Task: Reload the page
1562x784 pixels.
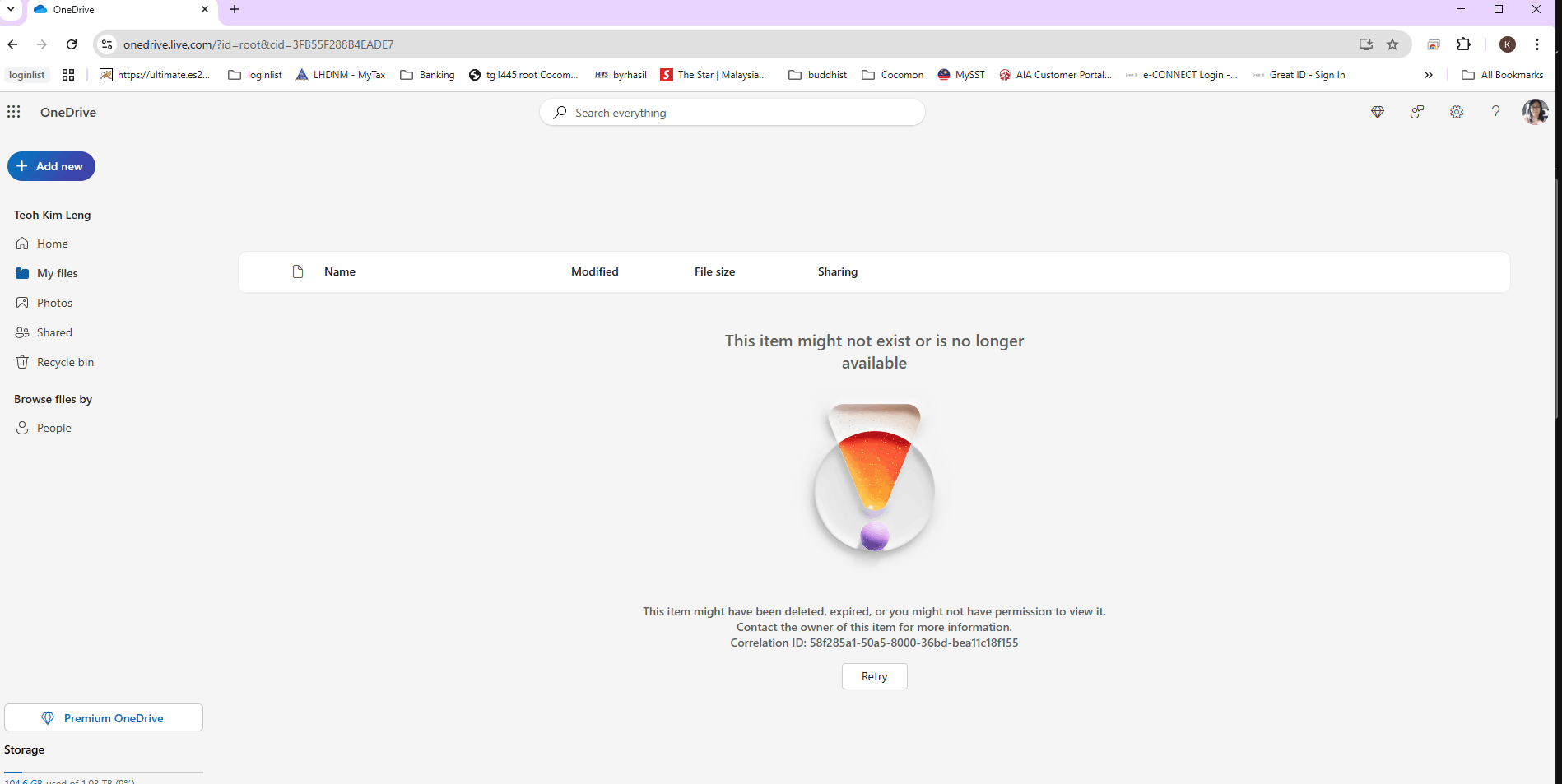Action: pos(72,44)
